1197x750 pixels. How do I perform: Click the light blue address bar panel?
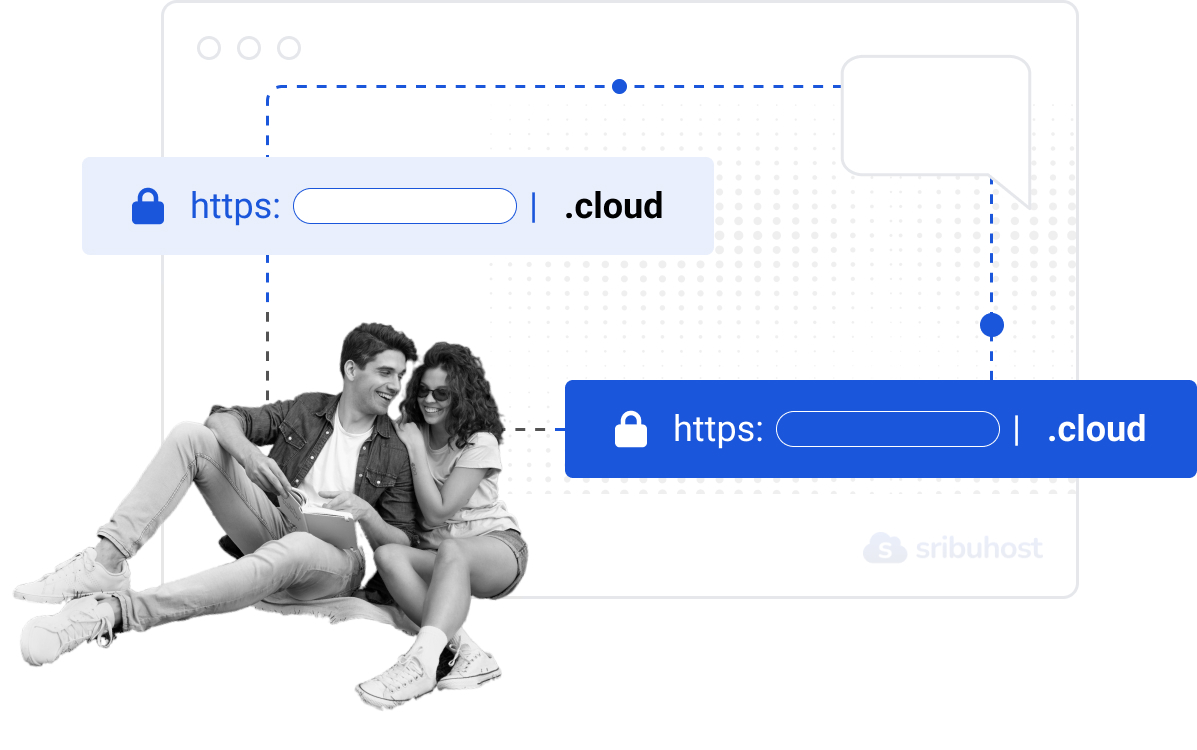(x=398, y=206)
